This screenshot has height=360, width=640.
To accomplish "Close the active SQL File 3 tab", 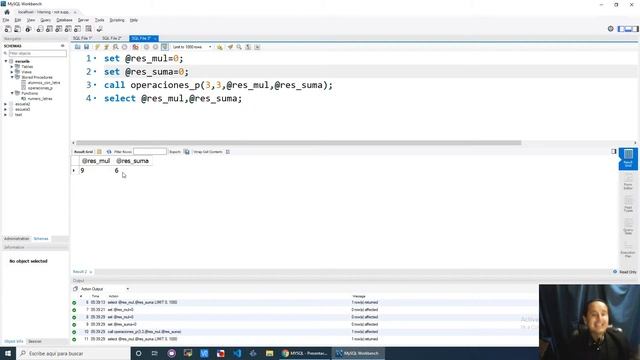I will [156, 38].
